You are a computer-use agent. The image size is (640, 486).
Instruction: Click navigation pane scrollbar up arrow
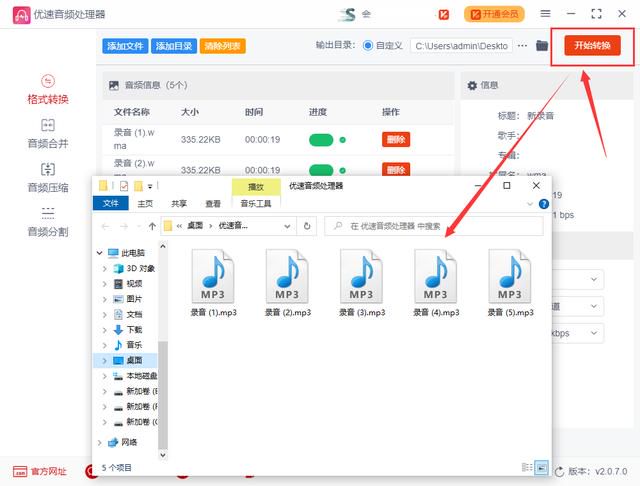click(162, 246)
